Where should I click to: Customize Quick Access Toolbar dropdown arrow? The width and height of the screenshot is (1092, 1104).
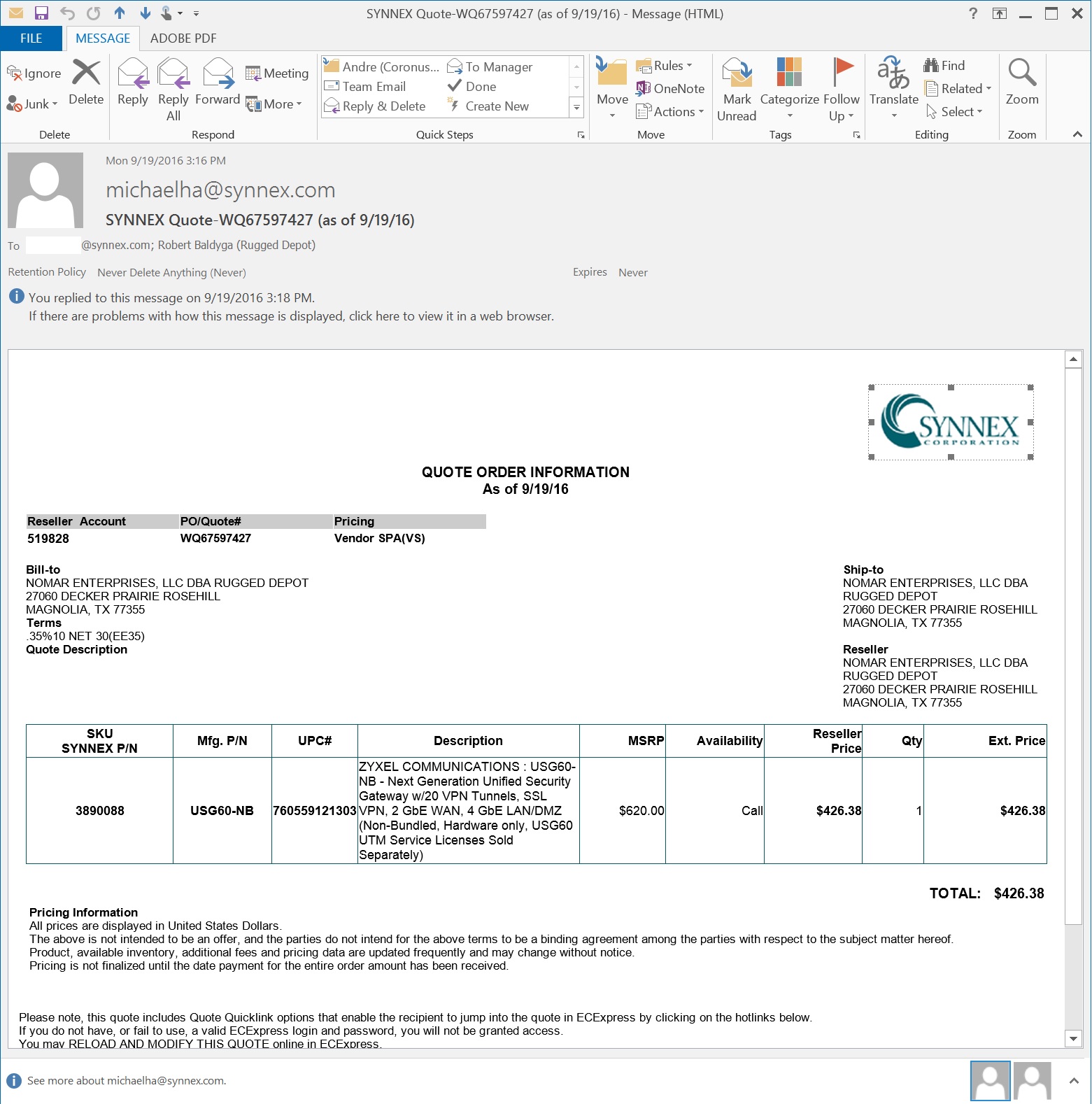point(196,13)
